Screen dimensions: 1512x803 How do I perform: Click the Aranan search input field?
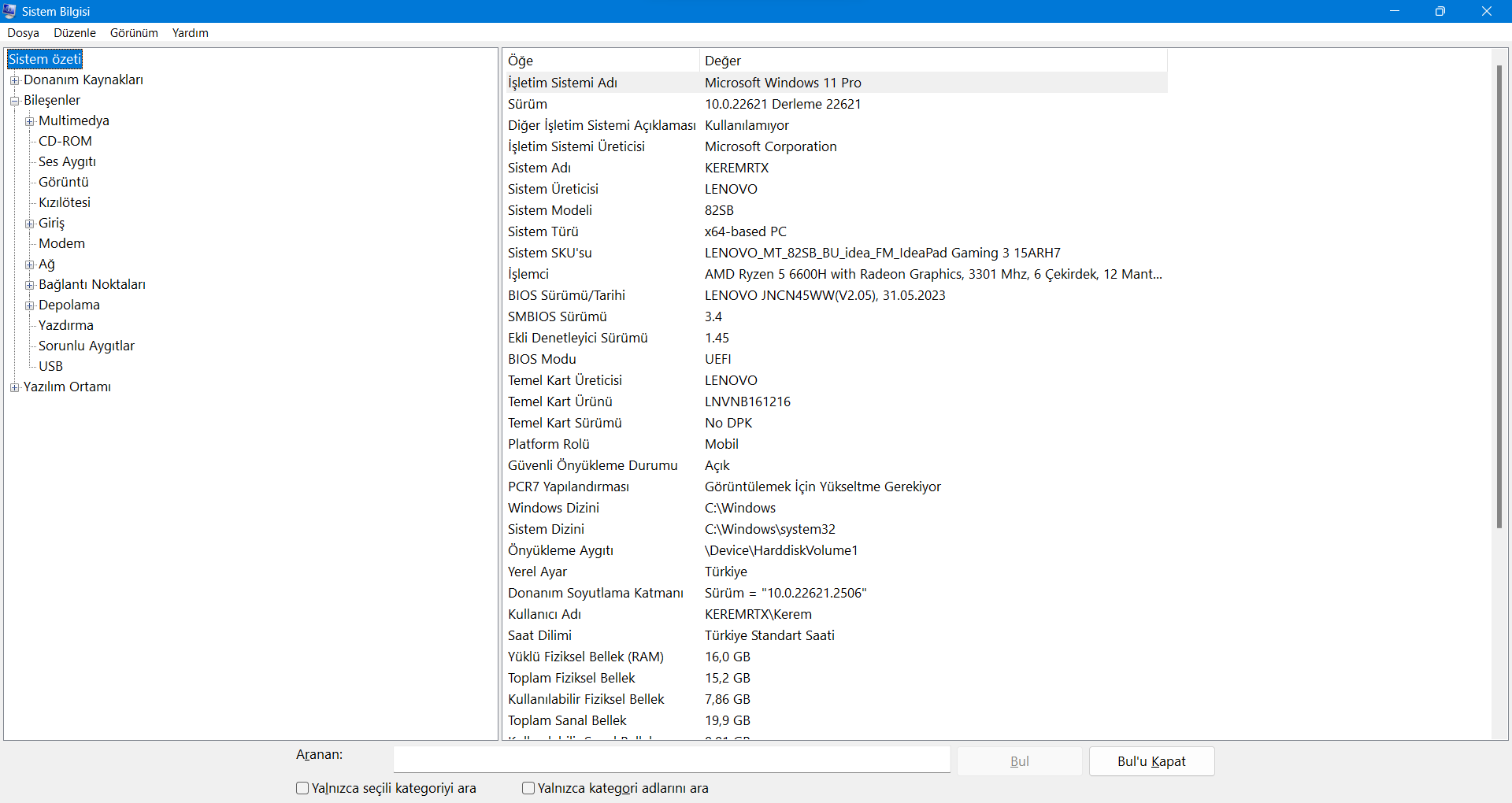(x=672, y=760)
